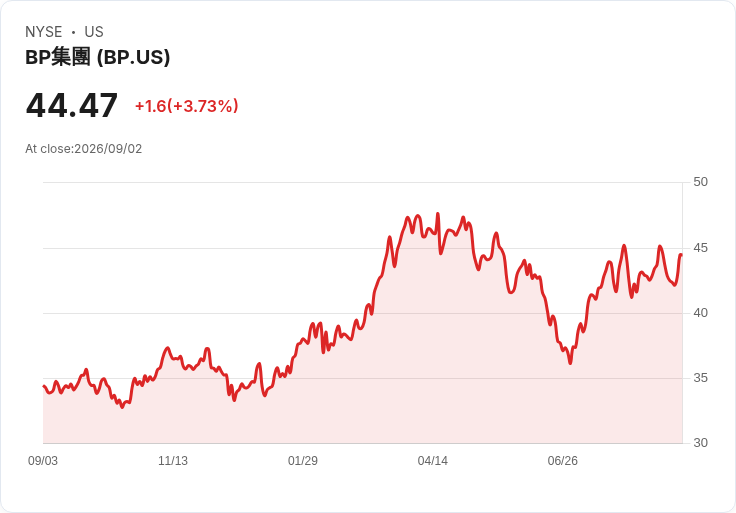The image size is (736, 513).
Task: Click the 45 price axis label
Action: pos(700,248)
